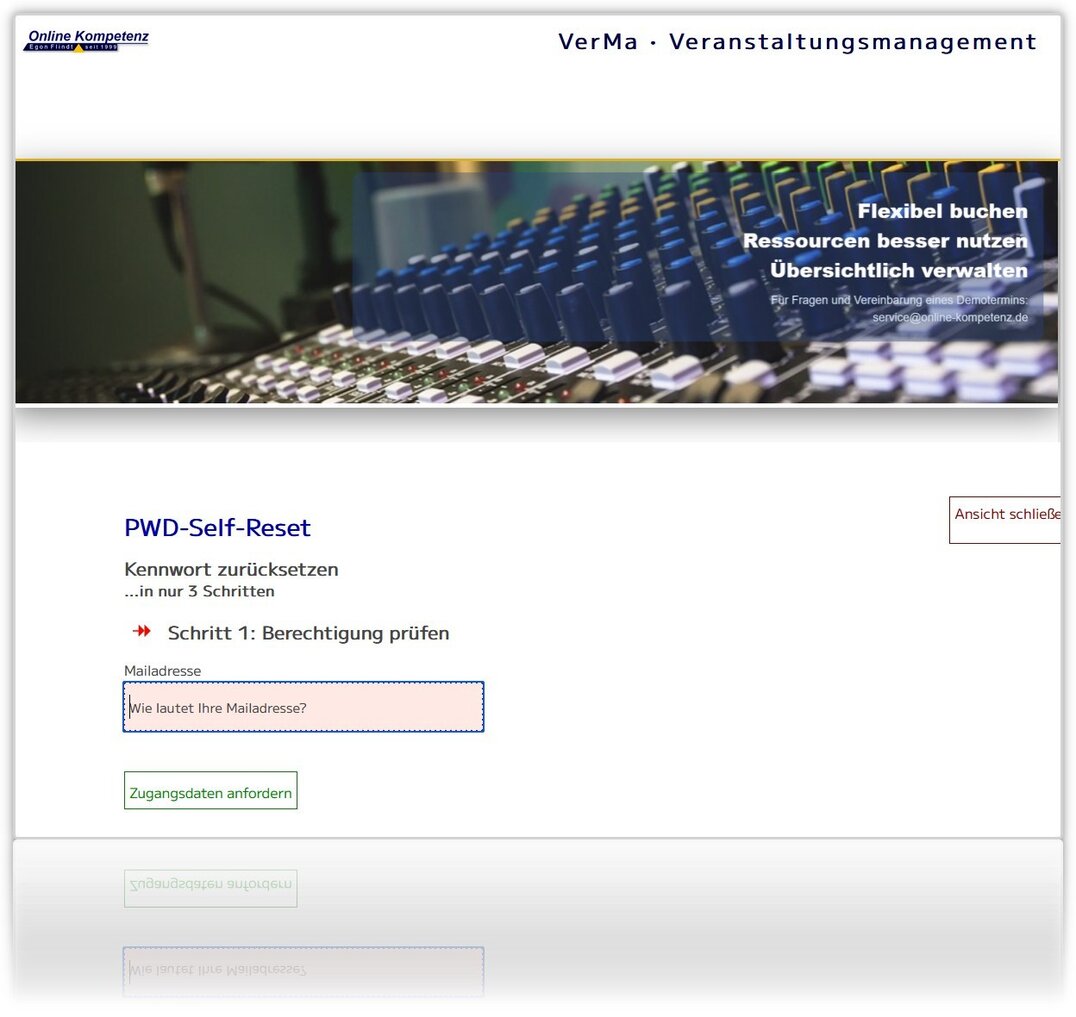Viewport: 1076px width, 1017px height.
Task: Focus the Wie lautet Ihre Mailadresse input
Action: point(303,707)
